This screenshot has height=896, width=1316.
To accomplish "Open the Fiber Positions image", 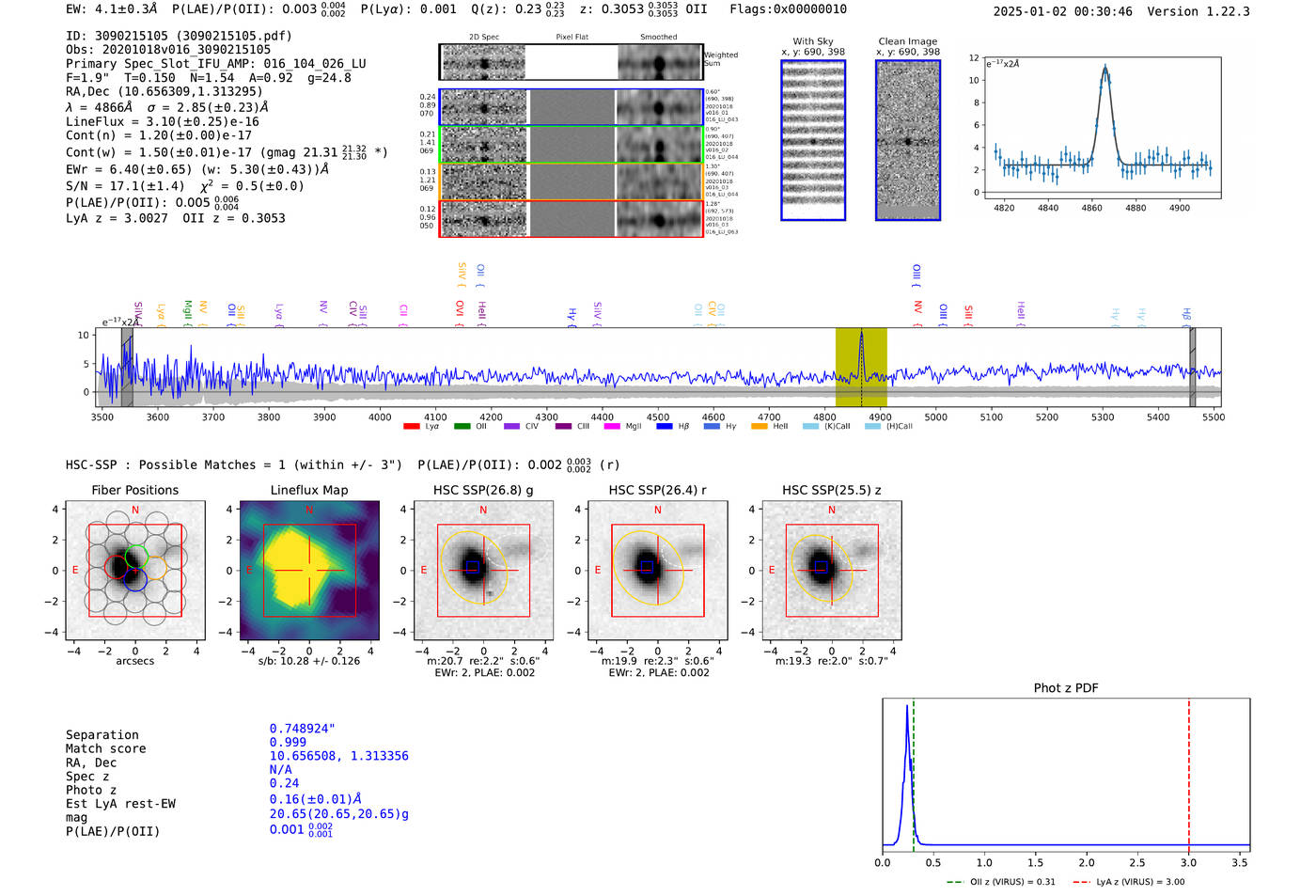I will tap(135, 571).
